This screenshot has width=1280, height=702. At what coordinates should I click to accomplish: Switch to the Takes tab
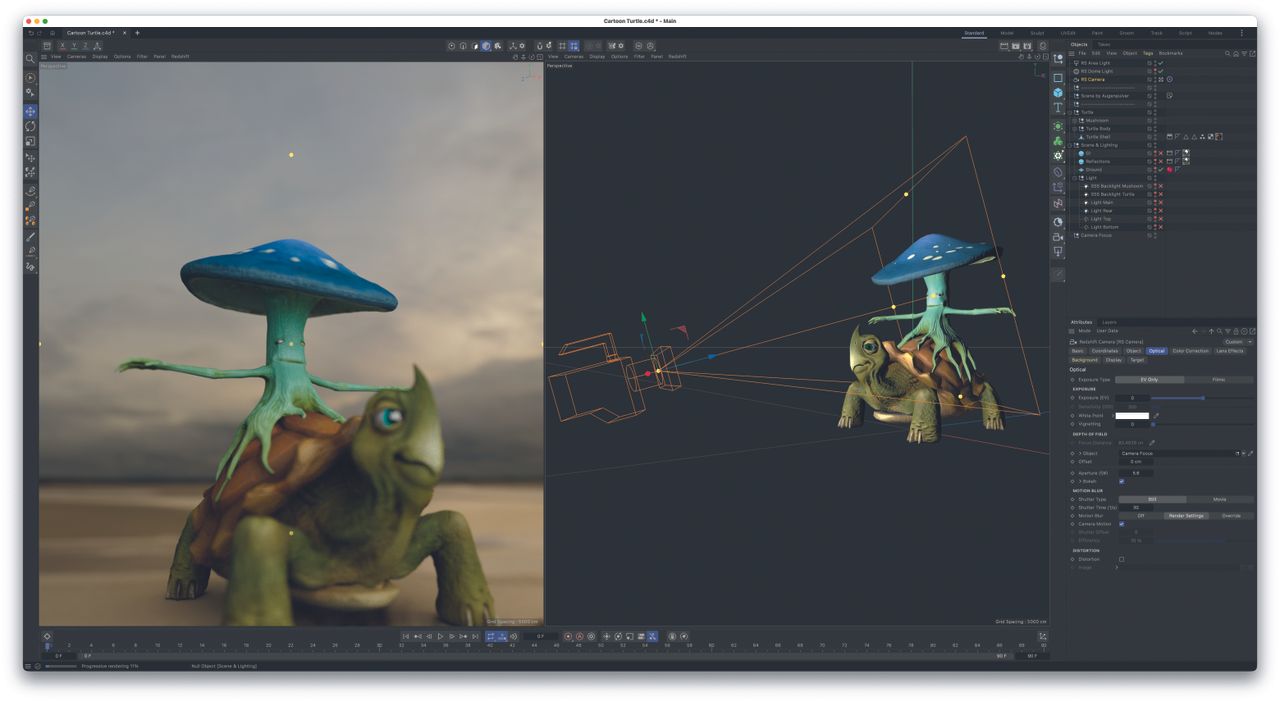click(1104, 44)
